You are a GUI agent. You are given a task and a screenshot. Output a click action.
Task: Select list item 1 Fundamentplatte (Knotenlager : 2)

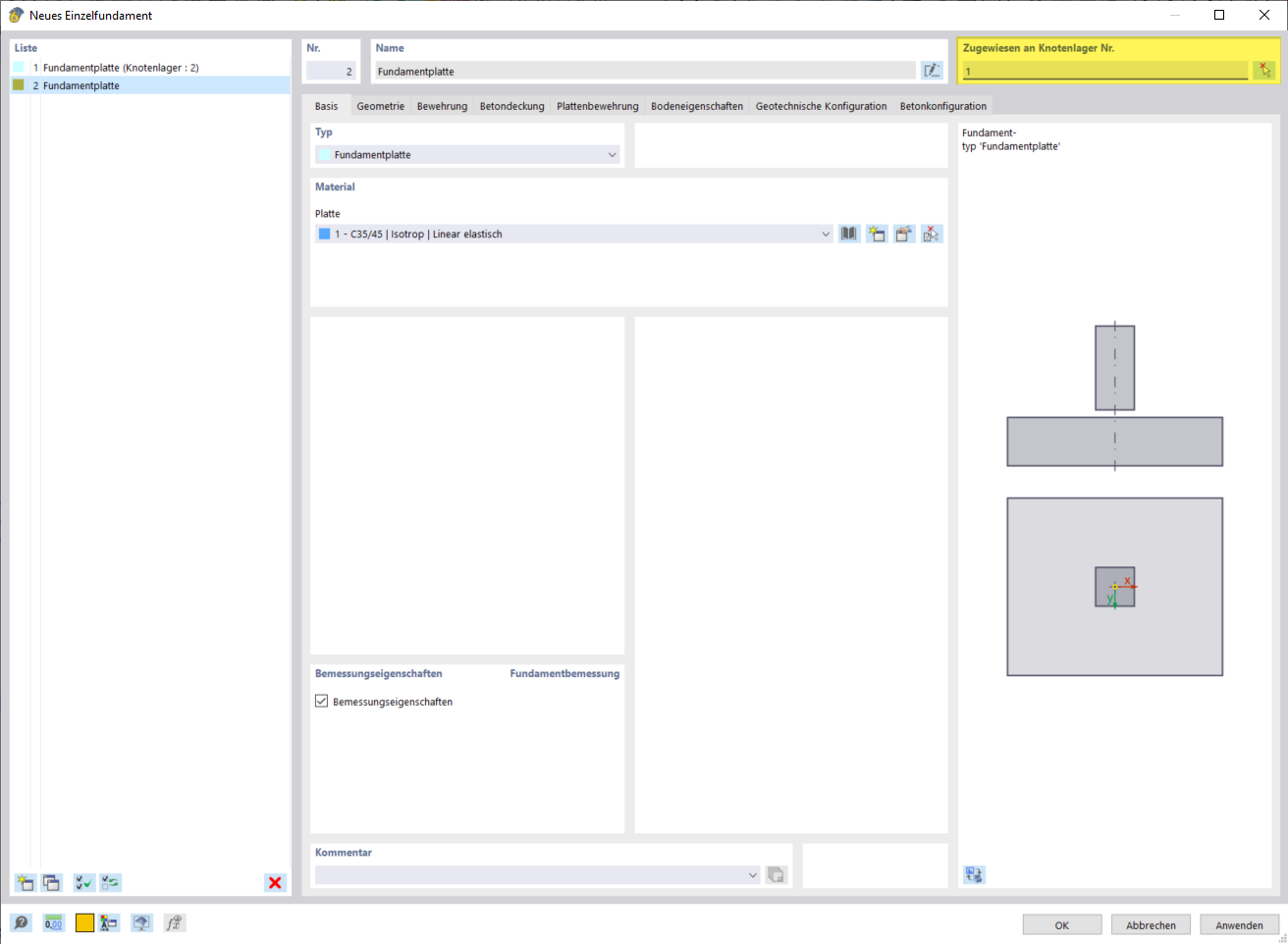coord(151,68)
